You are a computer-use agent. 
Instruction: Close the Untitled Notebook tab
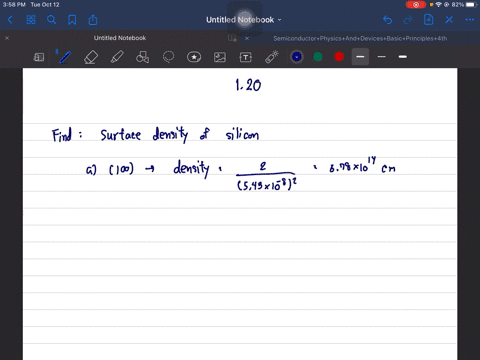coord(7,38)
